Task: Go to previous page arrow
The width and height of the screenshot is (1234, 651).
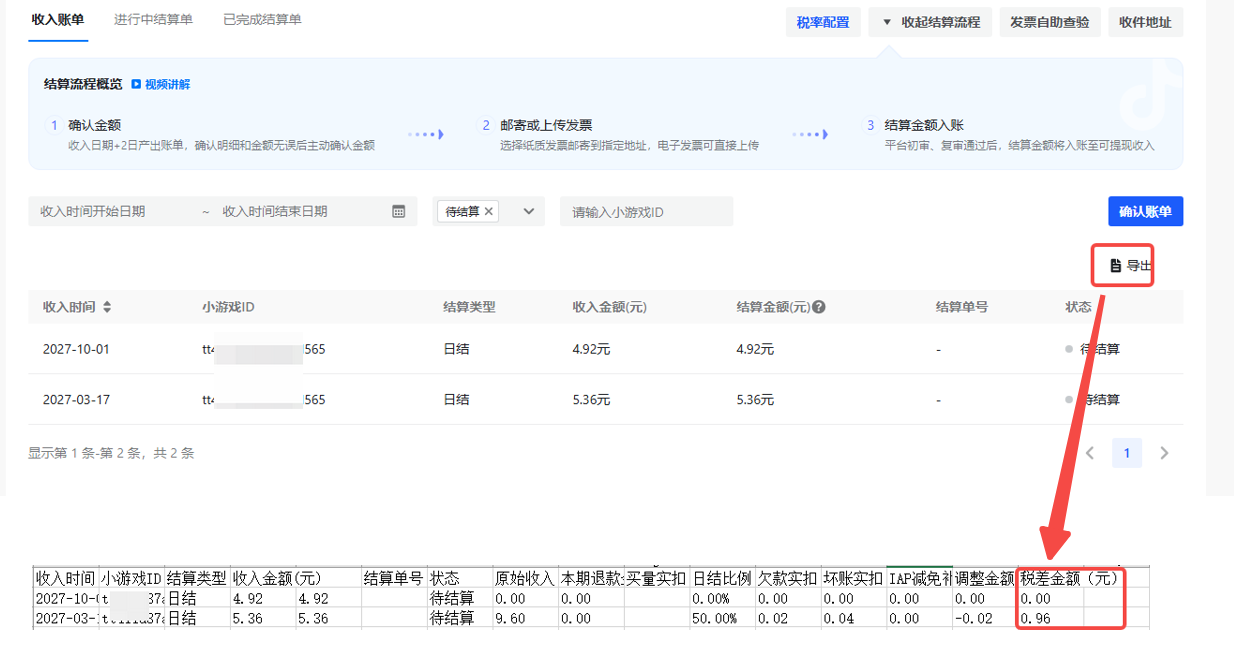Action: tap(1090, 453)
